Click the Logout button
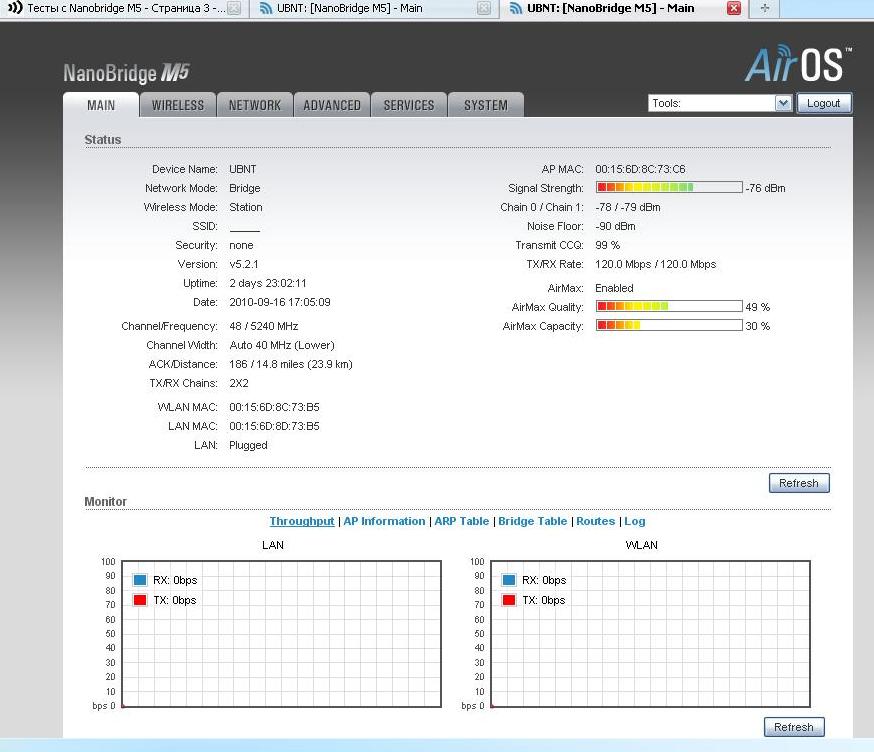Viewport: 874px width, 752px height. (x=824, y=103)
